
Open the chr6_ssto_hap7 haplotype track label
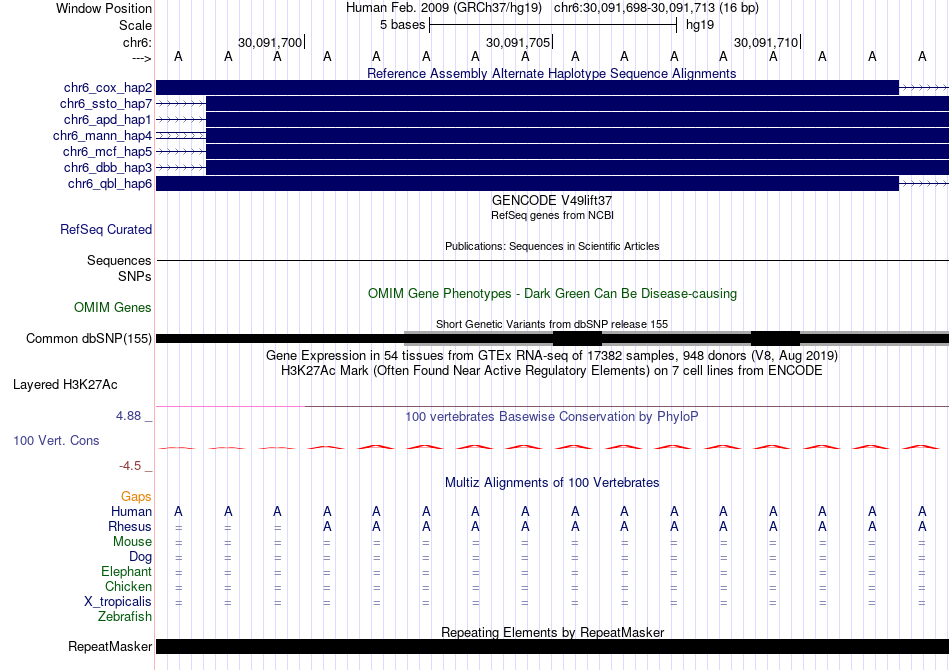pos(106,104)
